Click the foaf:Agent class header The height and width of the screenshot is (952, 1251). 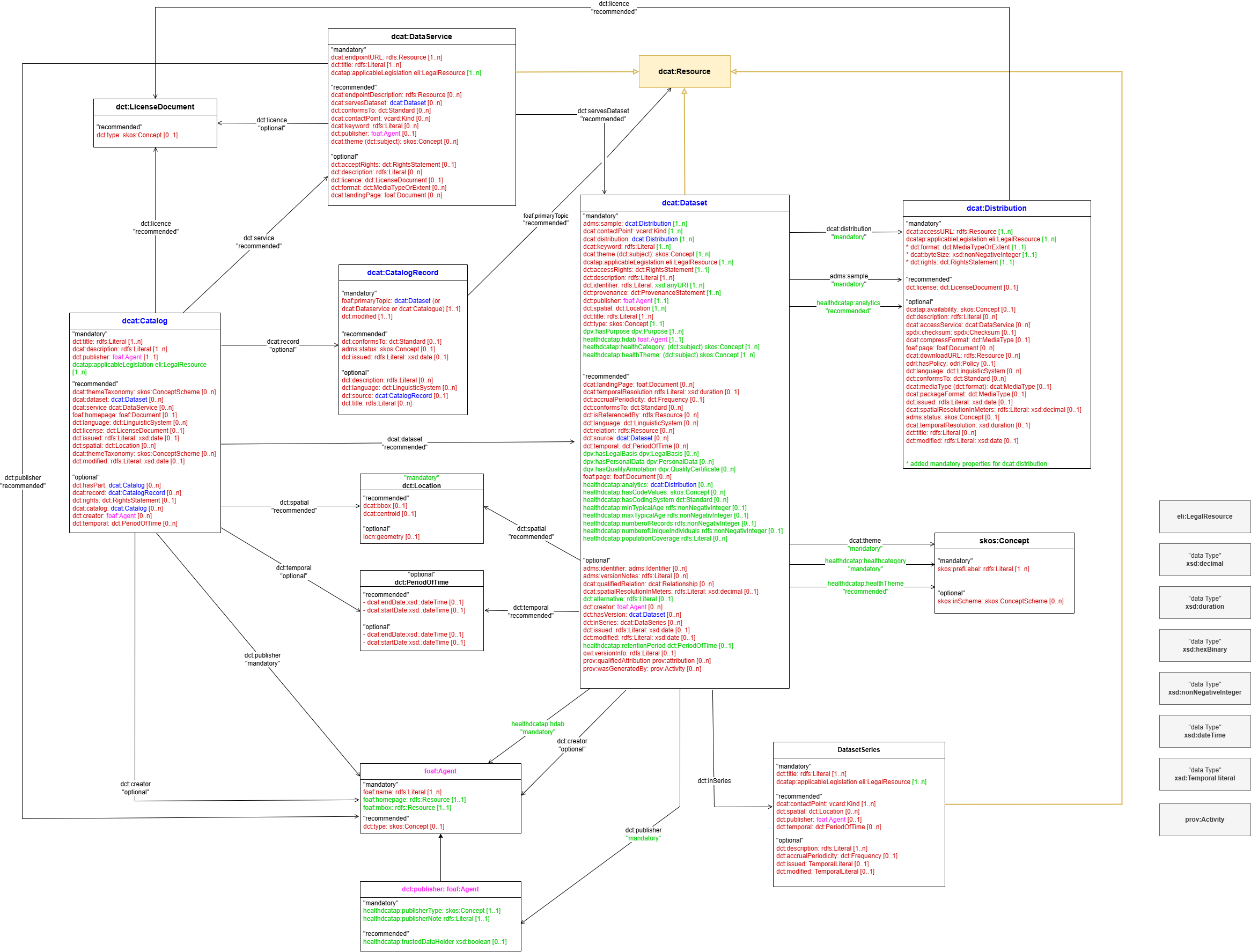pyautogui.click(x=440, y=771)
